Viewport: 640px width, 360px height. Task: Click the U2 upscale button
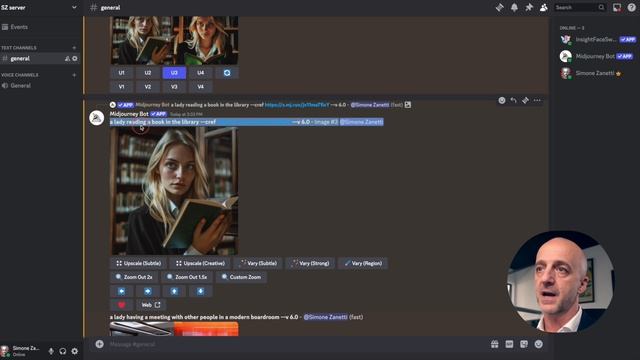click(148, 73)
